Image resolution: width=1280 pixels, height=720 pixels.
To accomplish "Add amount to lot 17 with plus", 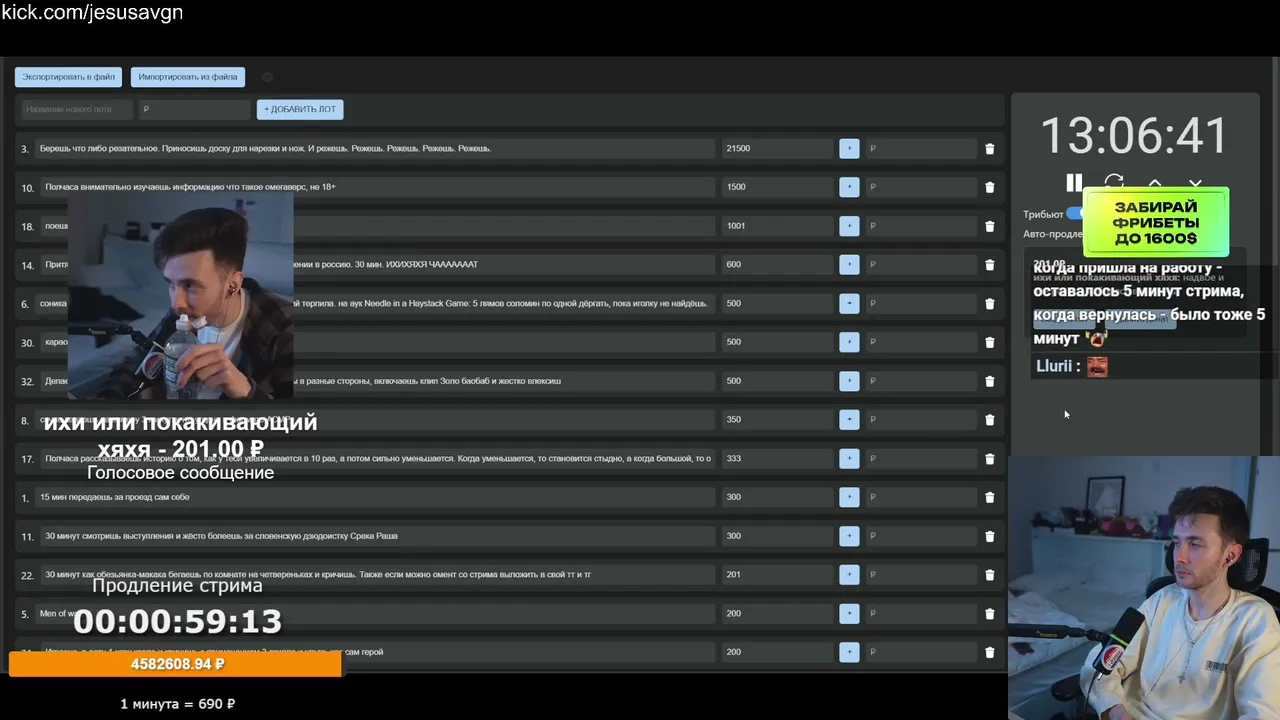I will click(x=849, y=459).
